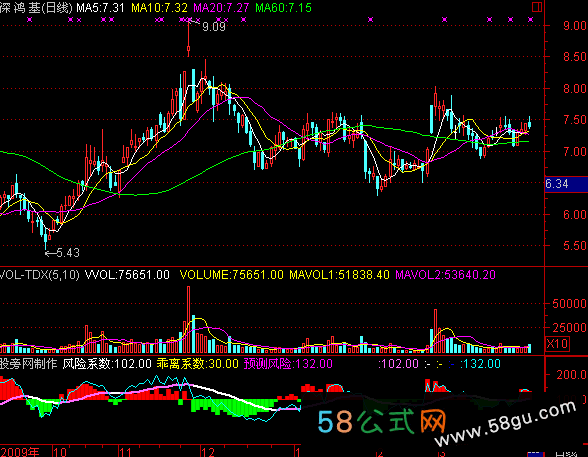Image resolution: width=588 pixels, height=457 pixels.
Task: Click the green MA60:7.15 label
Action: tap(283, 8)
